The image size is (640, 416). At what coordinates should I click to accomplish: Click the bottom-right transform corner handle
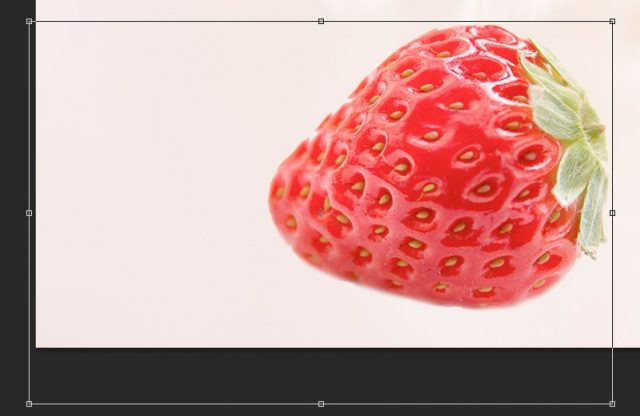click(x=612, y=404)
